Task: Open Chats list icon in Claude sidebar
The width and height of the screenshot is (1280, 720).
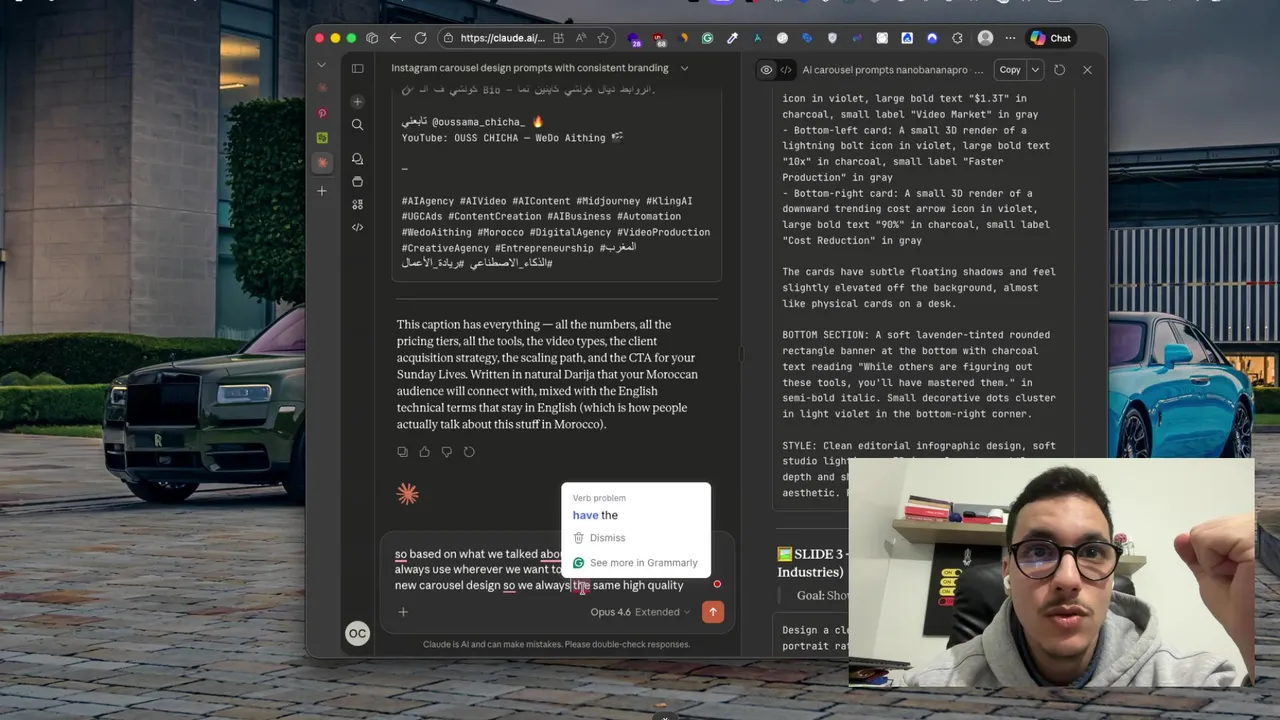Action: (357, 159)
